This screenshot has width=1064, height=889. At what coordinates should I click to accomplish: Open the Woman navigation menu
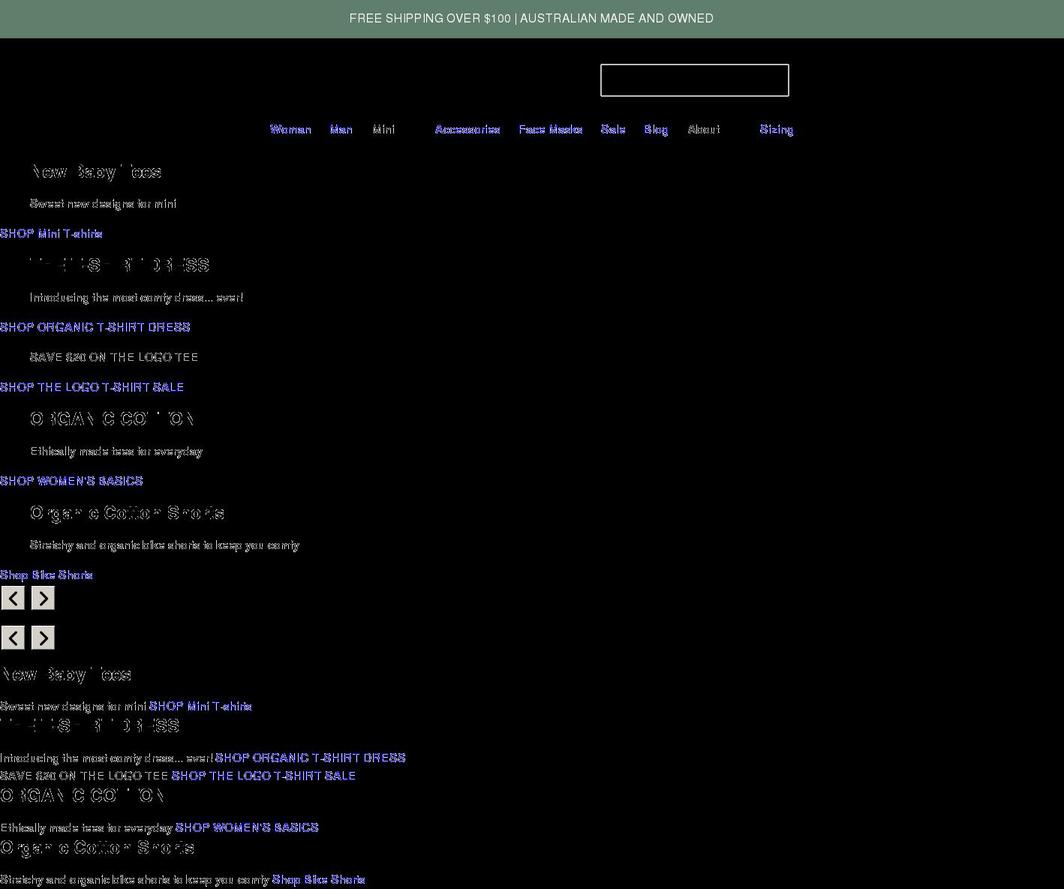(290, 129)
